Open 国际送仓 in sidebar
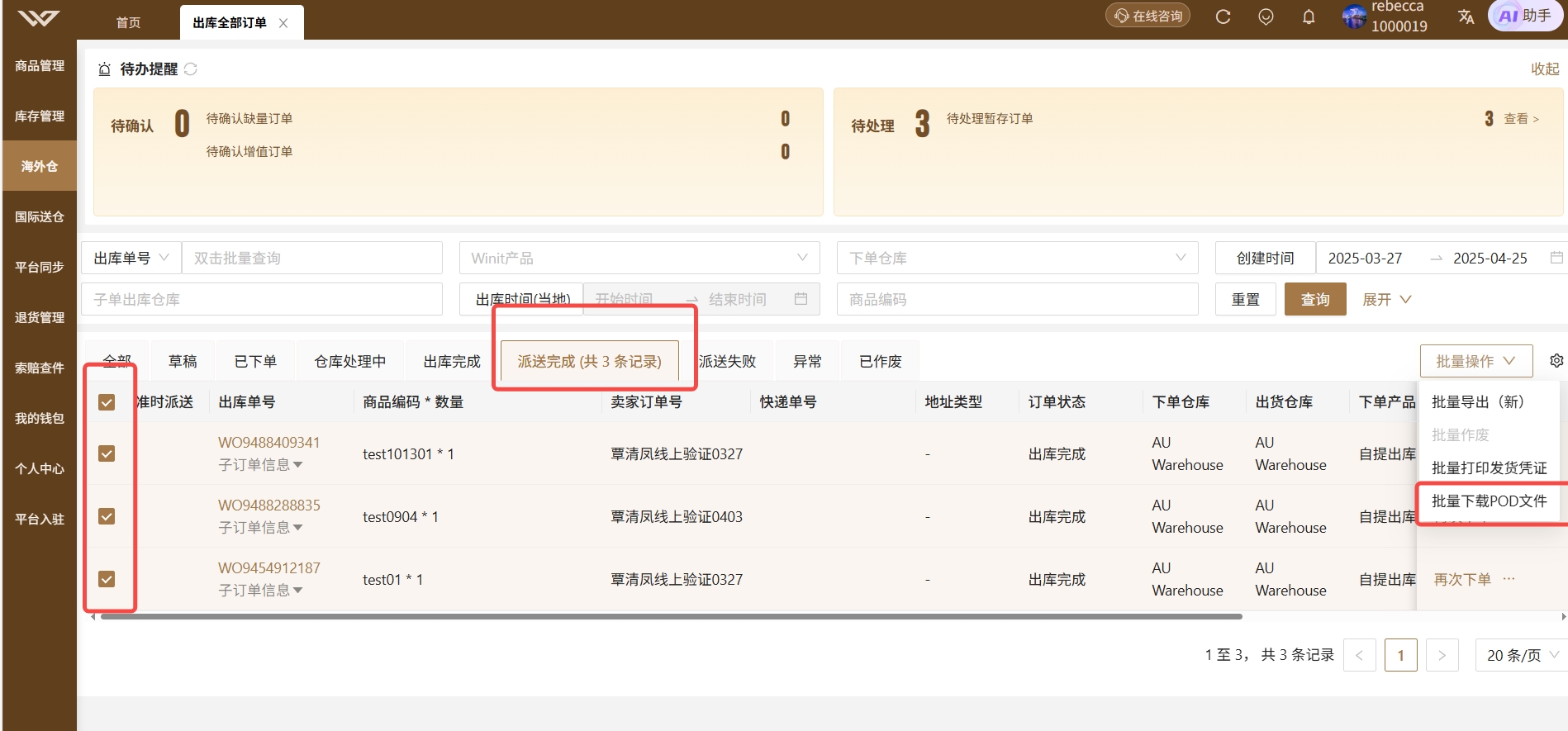 point(40,217)
